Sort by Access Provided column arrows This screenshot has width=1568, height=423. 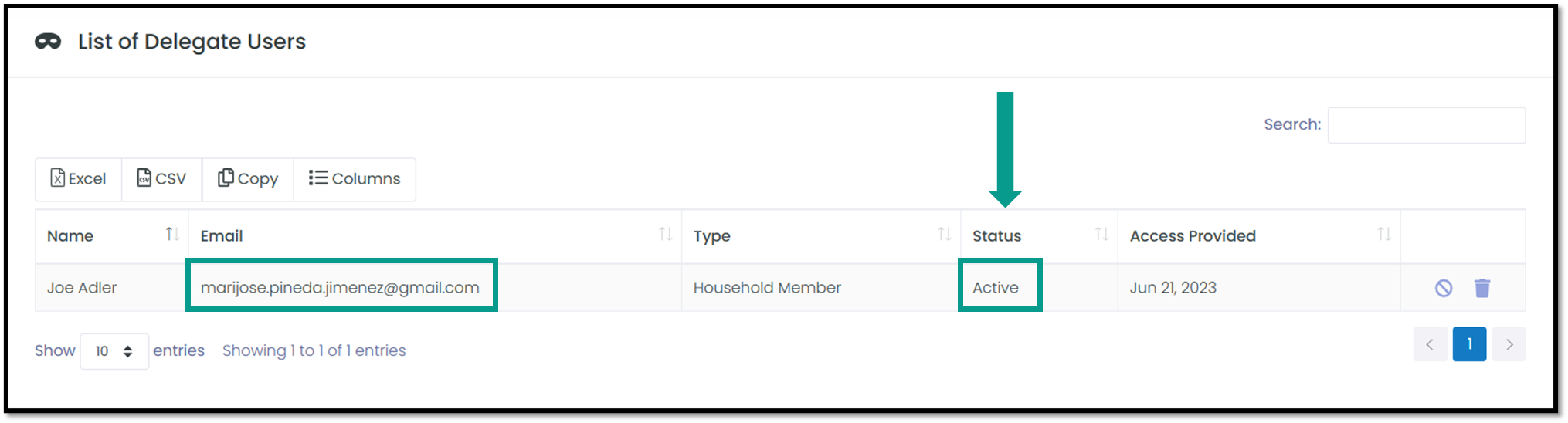[1384, 234]
